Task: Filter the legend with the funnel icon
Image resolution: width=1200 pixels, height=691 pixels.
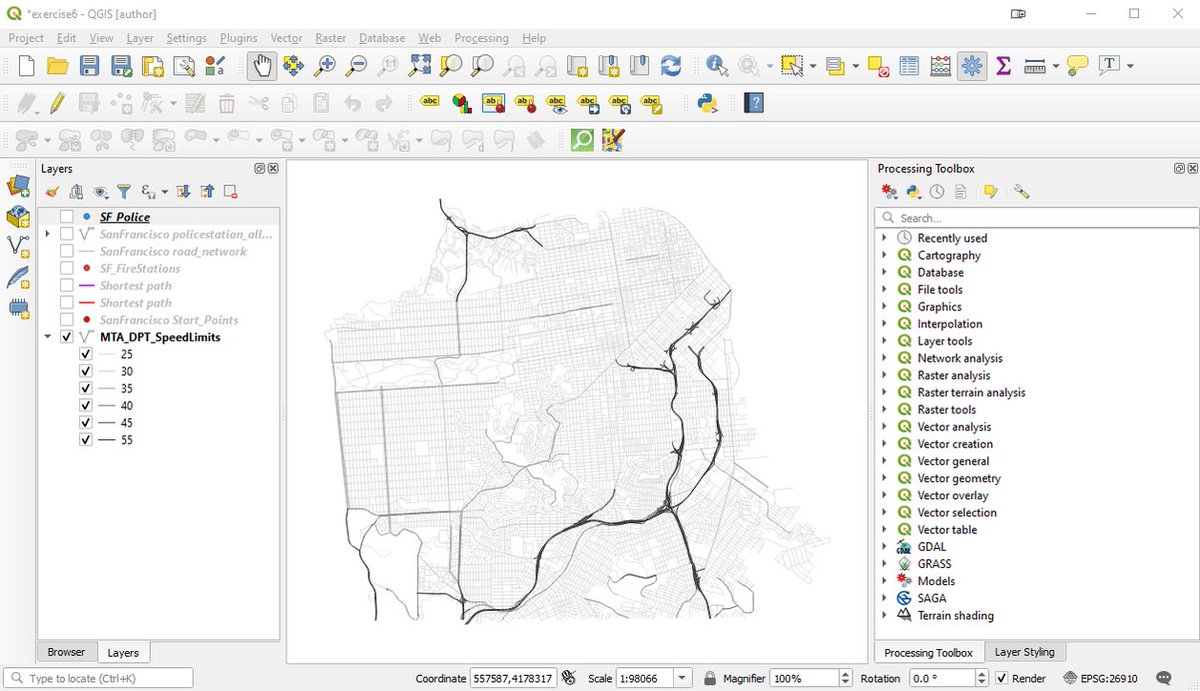Action: point(124,191)
